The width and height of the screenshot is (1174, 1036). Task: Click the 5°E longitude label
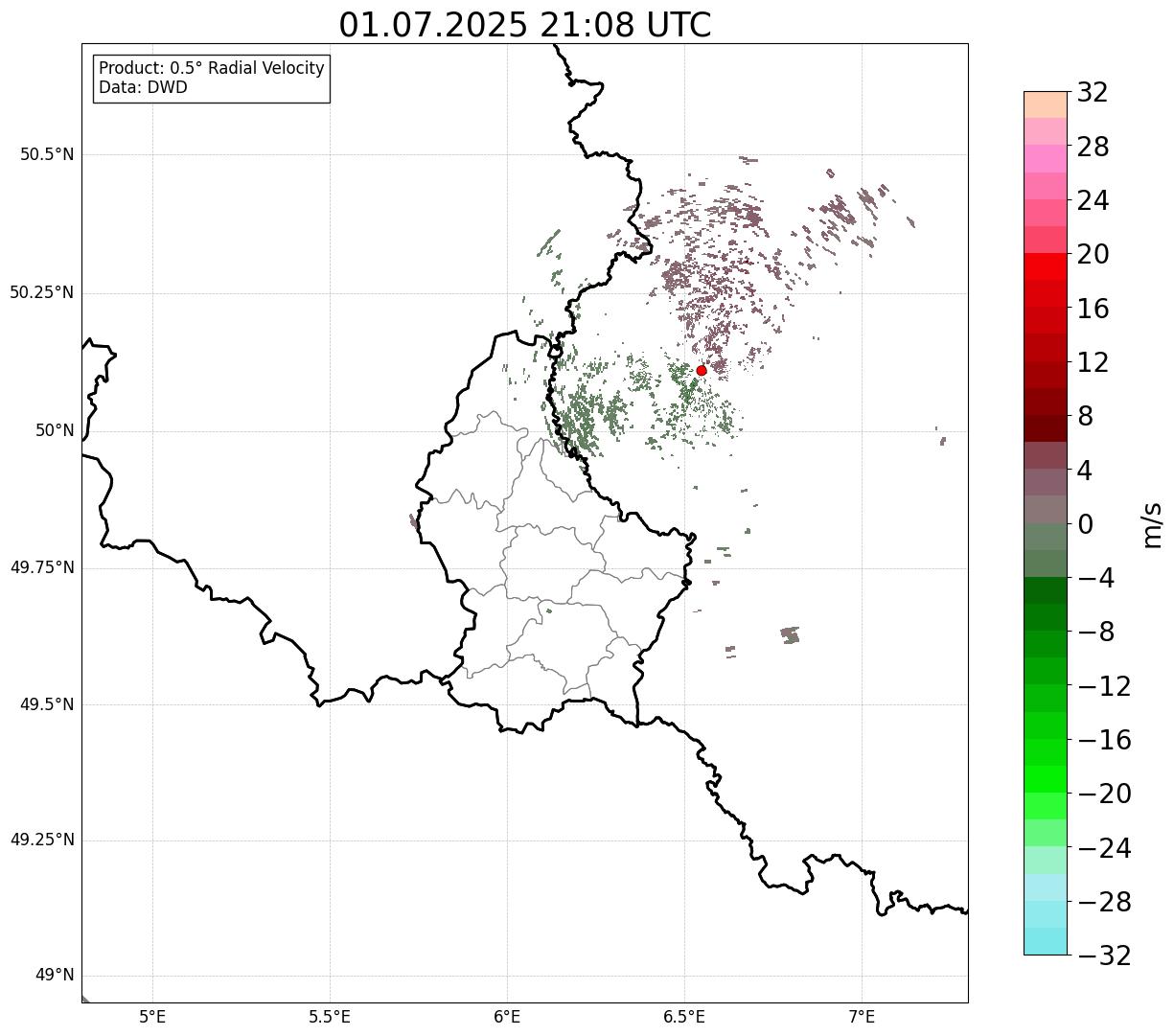(153, 1017)
